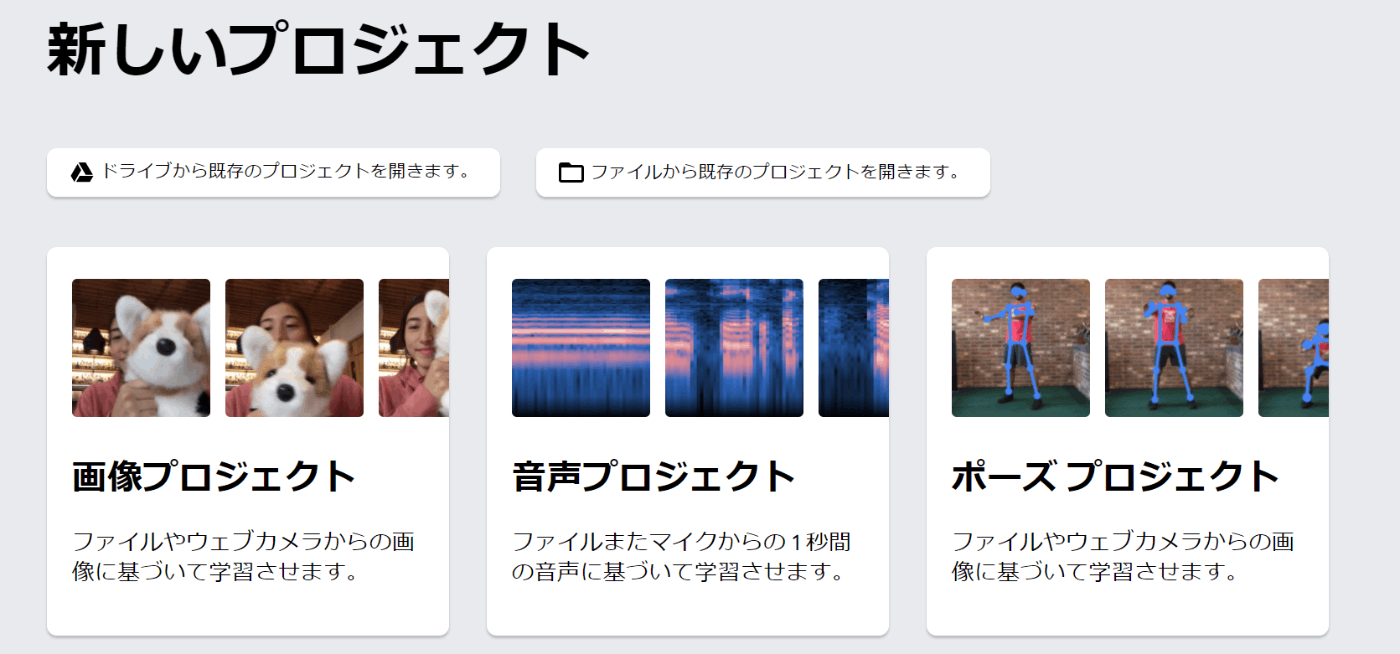Click the image project description text

pyautogui.click(x=243, y=557)
